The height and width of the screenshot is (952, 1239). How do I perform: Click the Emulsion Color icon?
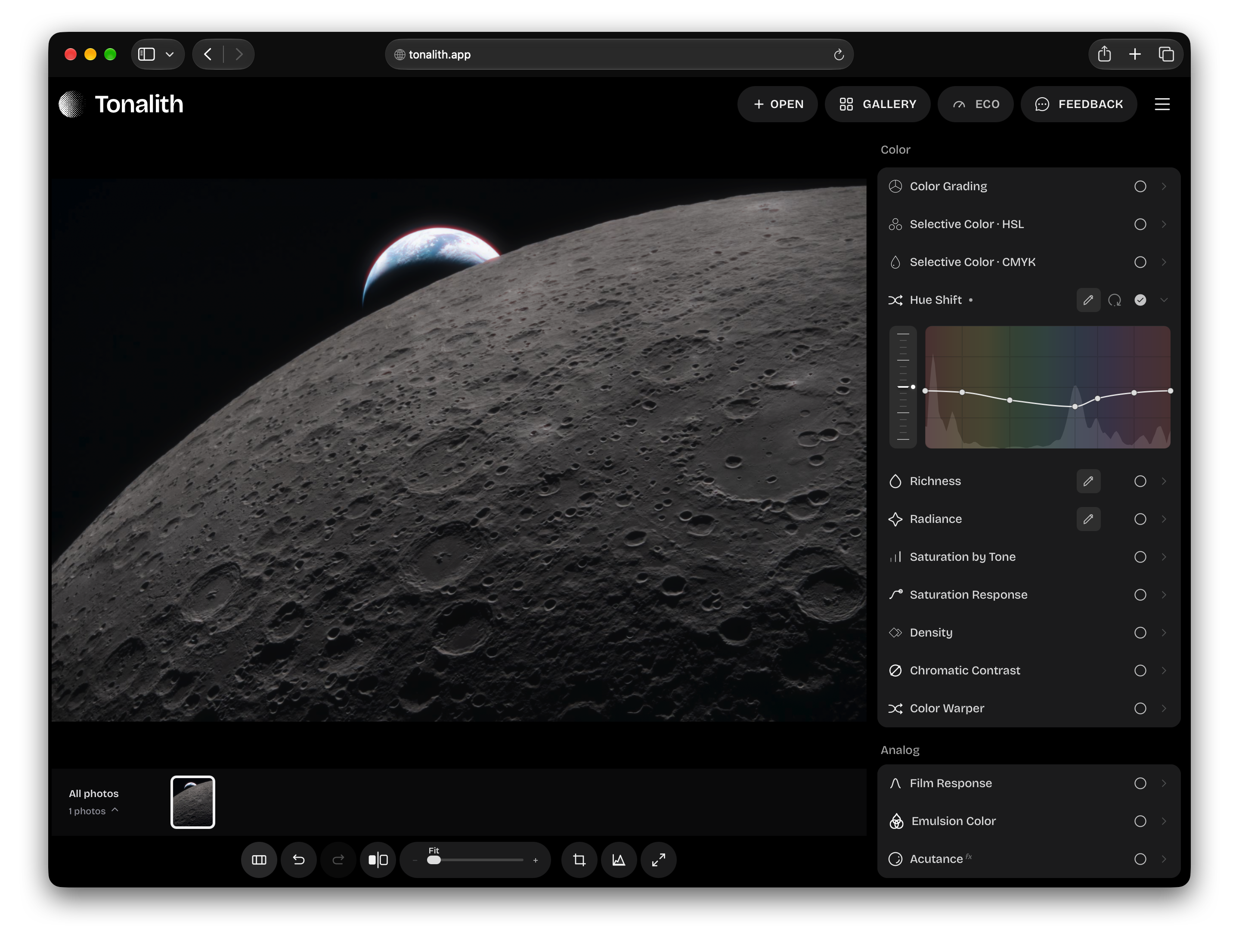point(896,821)
